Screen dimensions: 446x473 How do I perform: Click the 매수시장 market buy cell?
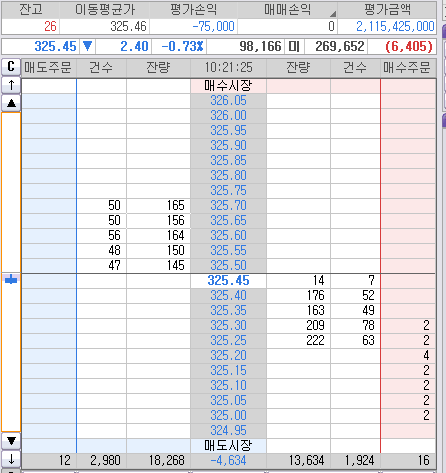point(228,86)
